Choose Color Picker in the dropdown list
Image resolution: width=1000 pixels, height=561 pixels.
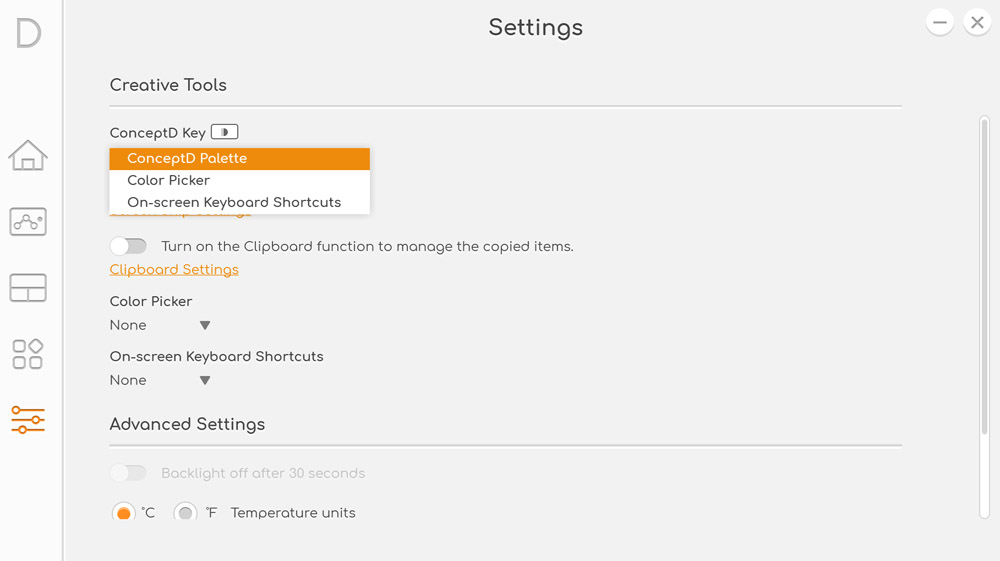[240, 180]
